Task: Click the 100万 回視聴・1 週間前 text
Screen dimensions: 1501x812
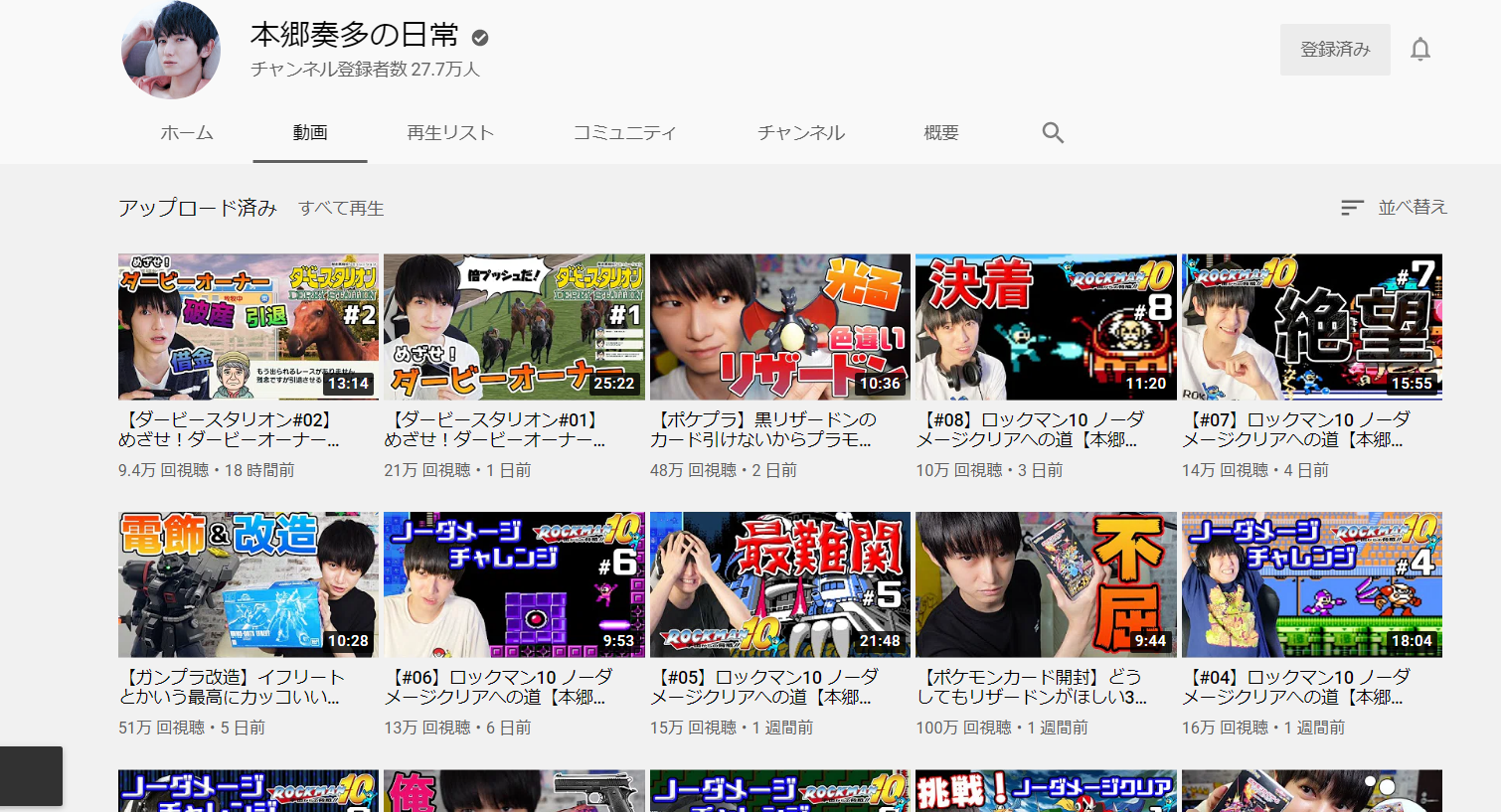Action: coord(1002,728)
